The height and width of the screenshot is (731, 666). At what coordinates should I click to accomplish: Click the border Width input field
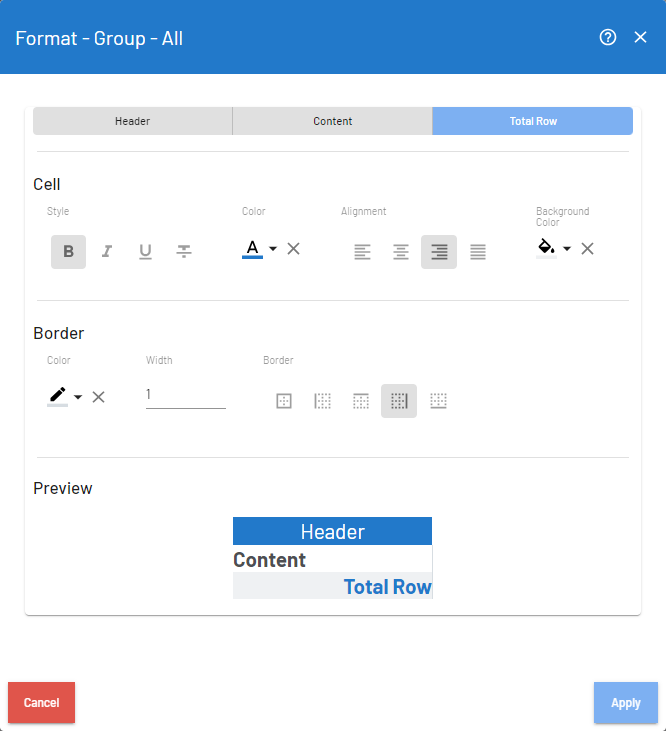(x=186, y=395)
